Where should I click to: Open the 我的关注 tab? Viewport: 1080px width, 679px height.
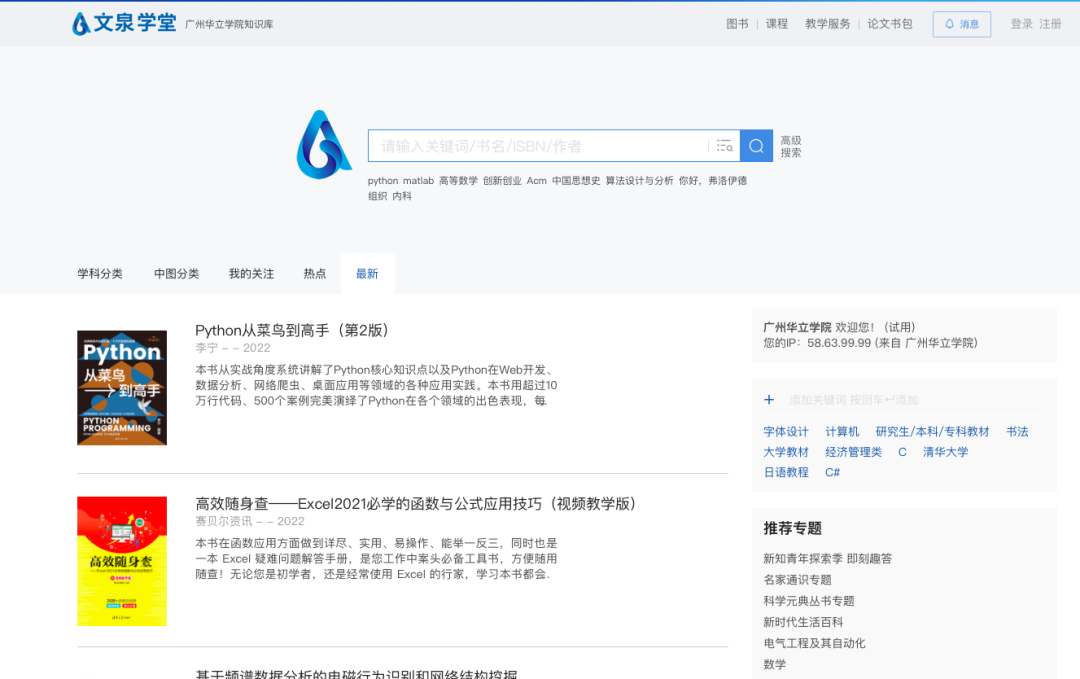point(251,274)
